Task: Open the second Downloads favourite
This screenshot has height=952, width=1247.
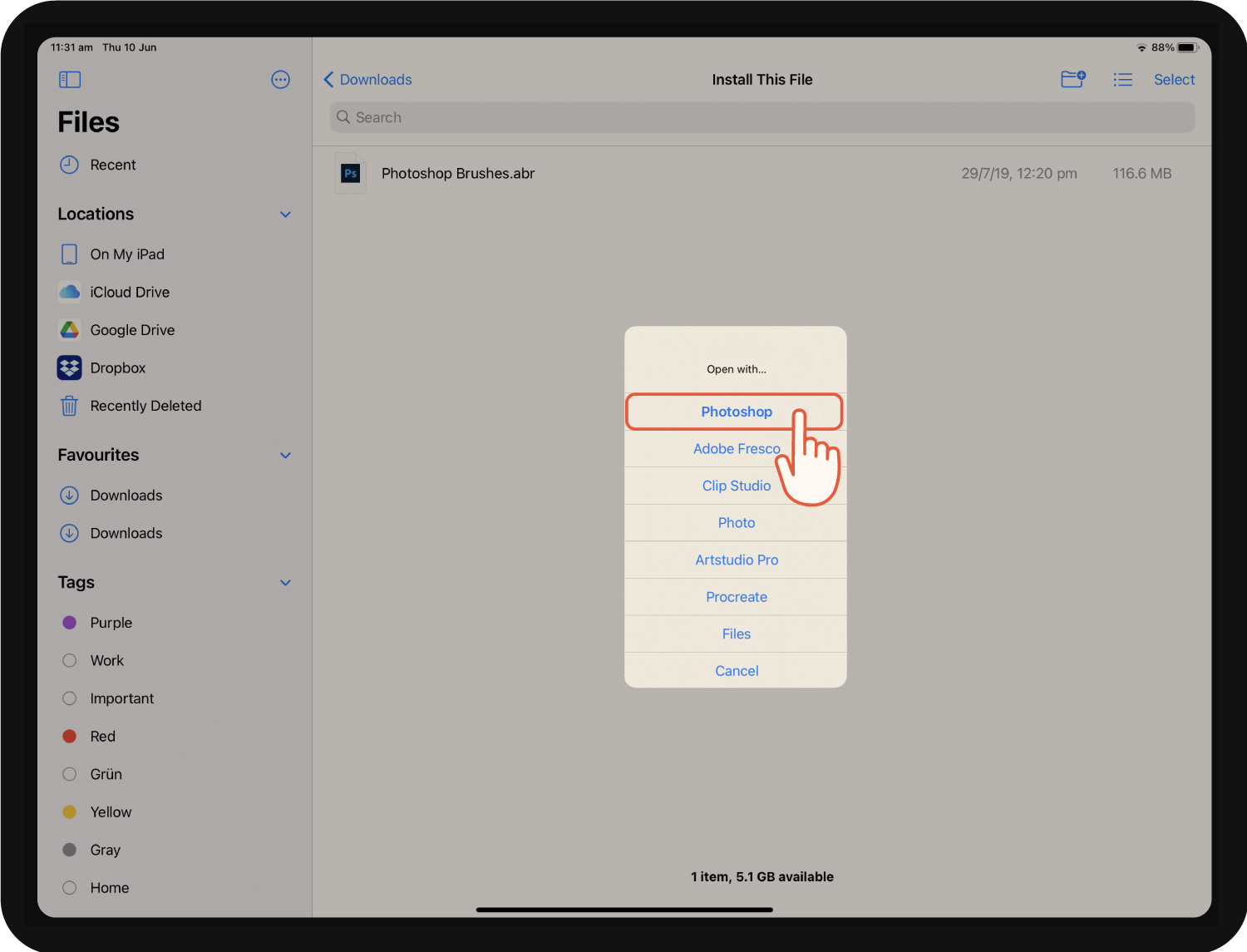Action: pos(111,533)
